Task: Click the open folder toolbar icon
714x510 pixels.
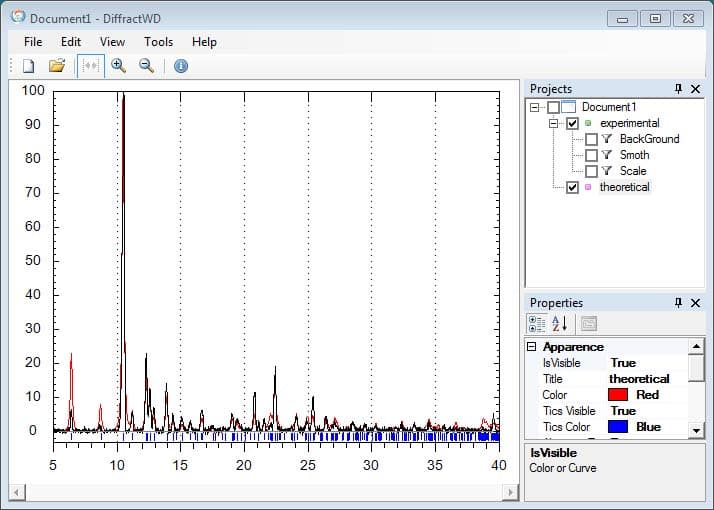Action: [57, 66]
